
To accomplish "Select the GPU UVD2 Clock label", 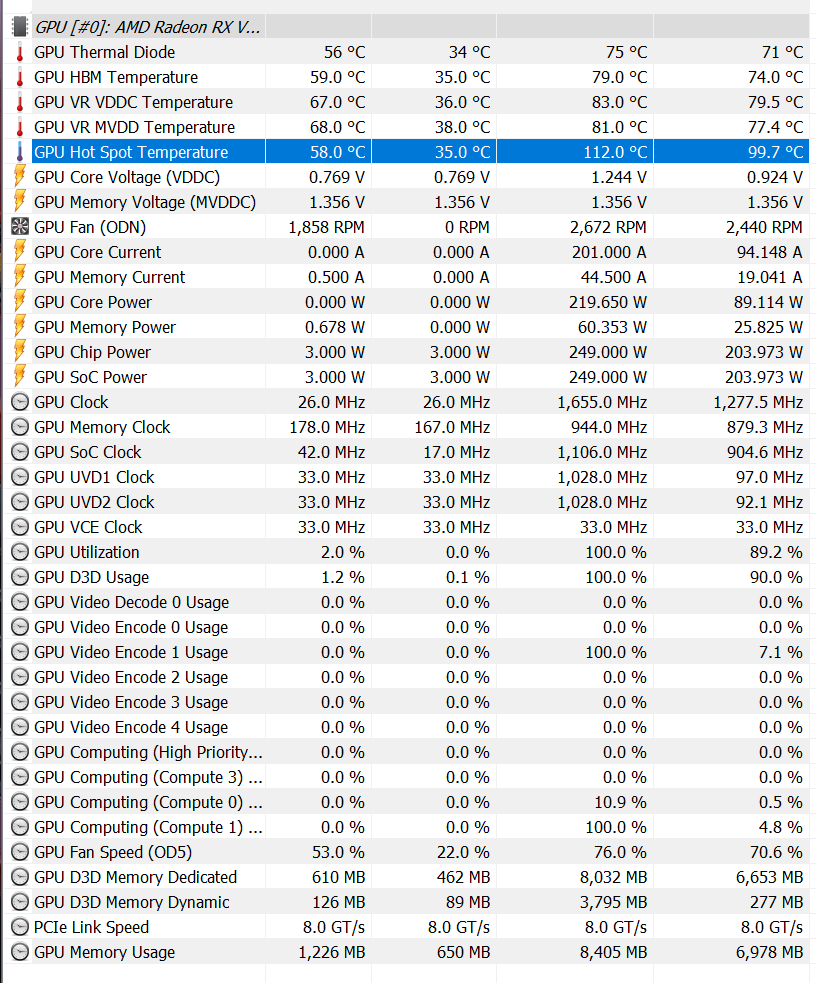I will point(94,502).
